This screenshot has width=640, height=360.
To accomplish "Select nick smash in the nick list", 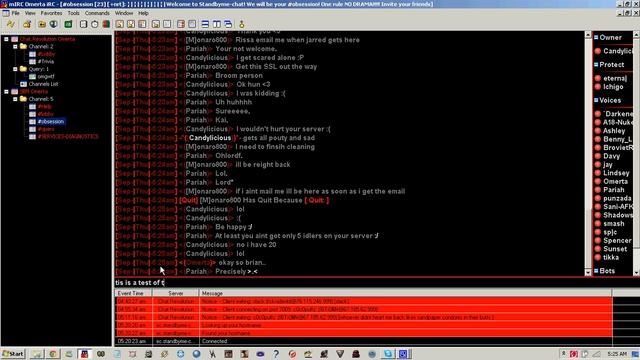I will coord(613,224).
